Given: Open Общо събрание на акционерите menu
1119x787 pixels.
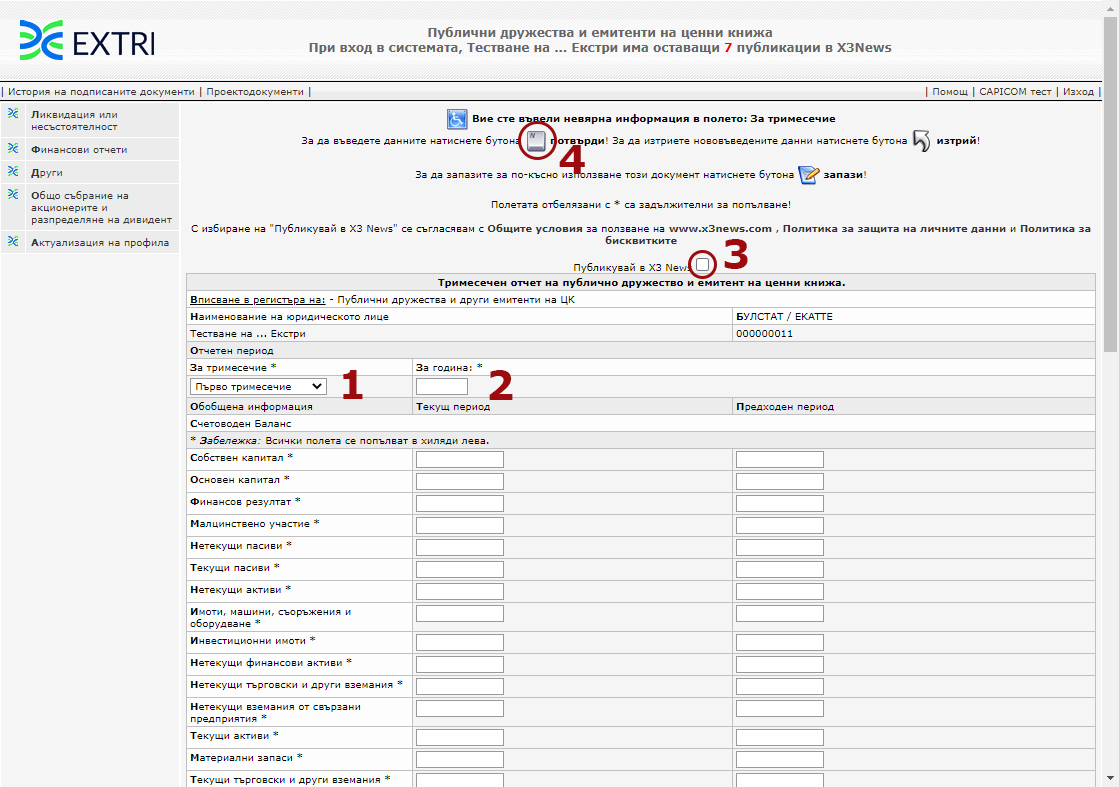Looking at the screenshot, I should [x=101, y=208].
